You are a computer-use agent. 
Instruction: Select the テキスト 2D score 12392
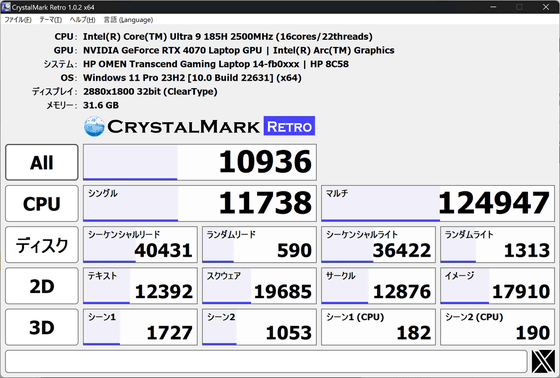tap(140, 286)
